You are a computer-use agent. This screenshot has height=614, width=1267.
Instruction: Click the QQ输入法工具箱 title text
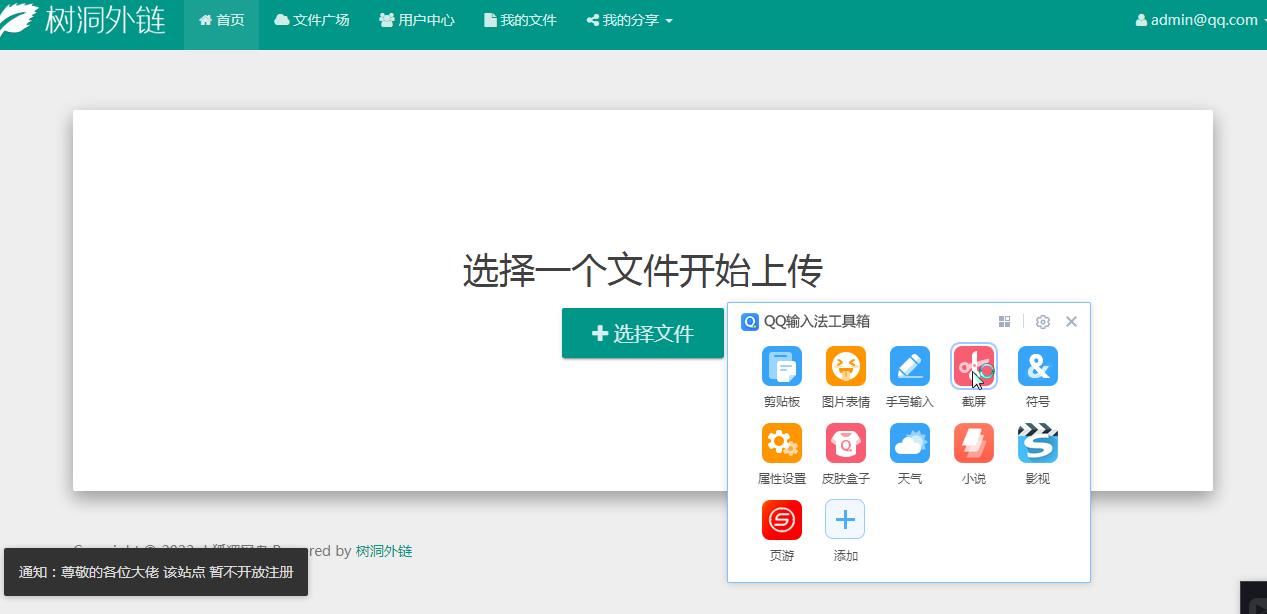coord(817,322)
